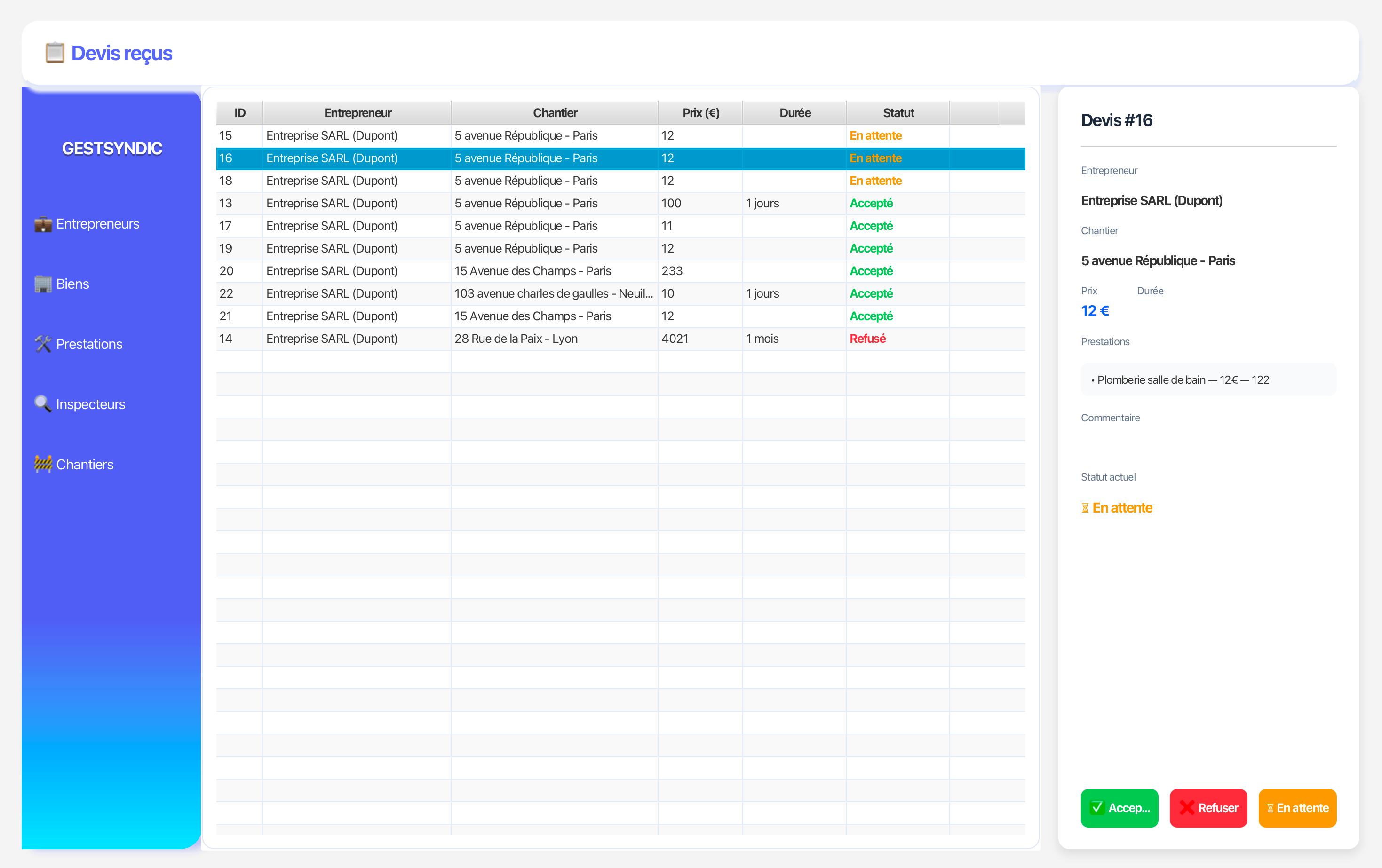This screenshot has height=868, width=1382.
Task: Click the clipboard icon next to Devis reçus
Action: (x=55, y=52)
